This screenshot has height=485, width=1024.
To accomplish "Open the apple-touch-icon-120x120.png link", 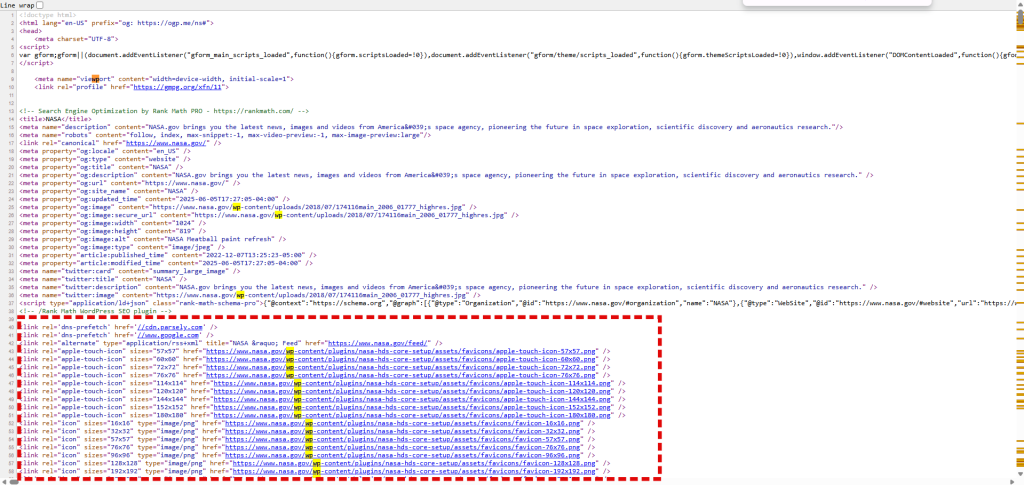I will tap(414, 391).
